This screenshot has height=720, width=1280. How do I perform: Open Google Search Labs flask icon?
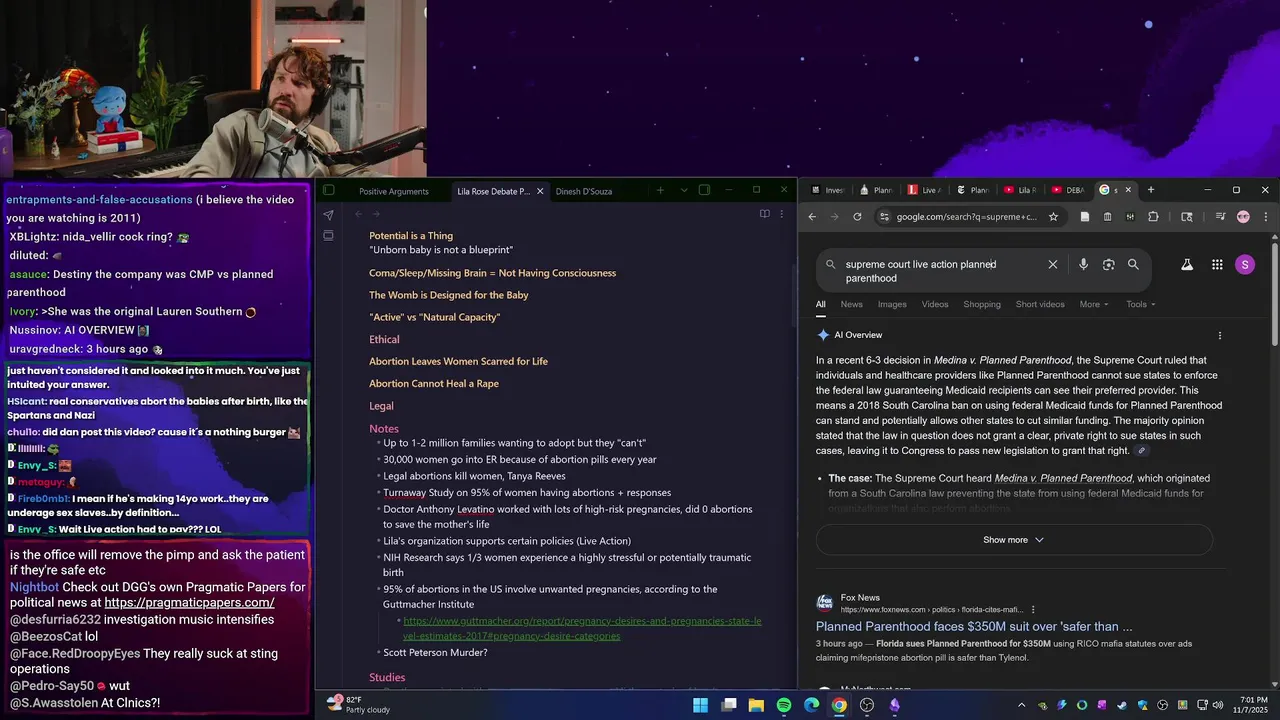1187,265
